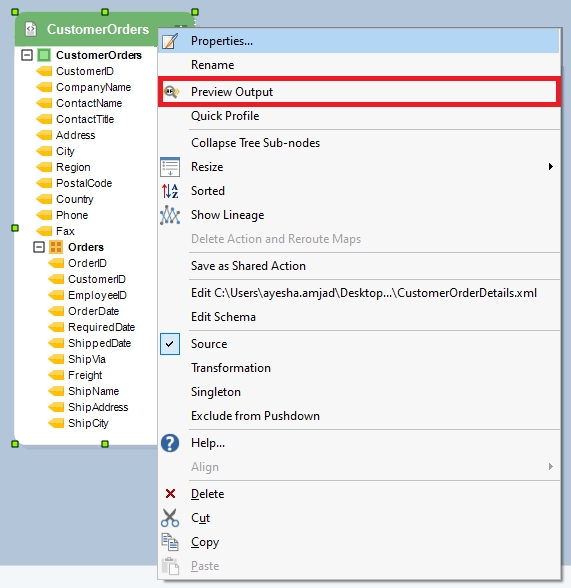Click the Cut scissors icon
The height and width of the screenshot is (588, 571).
point(170,518)
